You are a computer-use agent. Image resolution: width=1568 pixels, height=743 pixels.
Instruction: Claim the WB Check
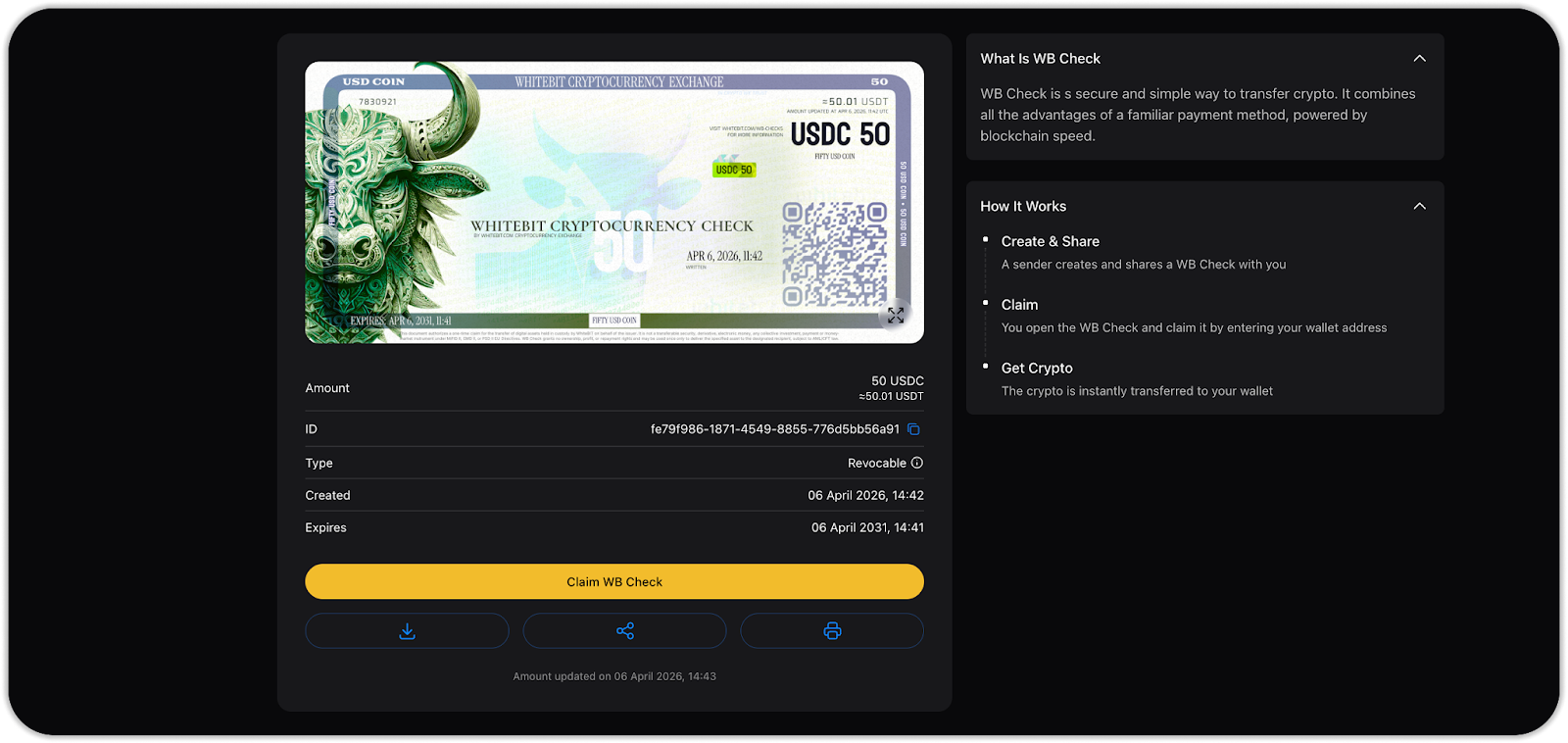614,581
